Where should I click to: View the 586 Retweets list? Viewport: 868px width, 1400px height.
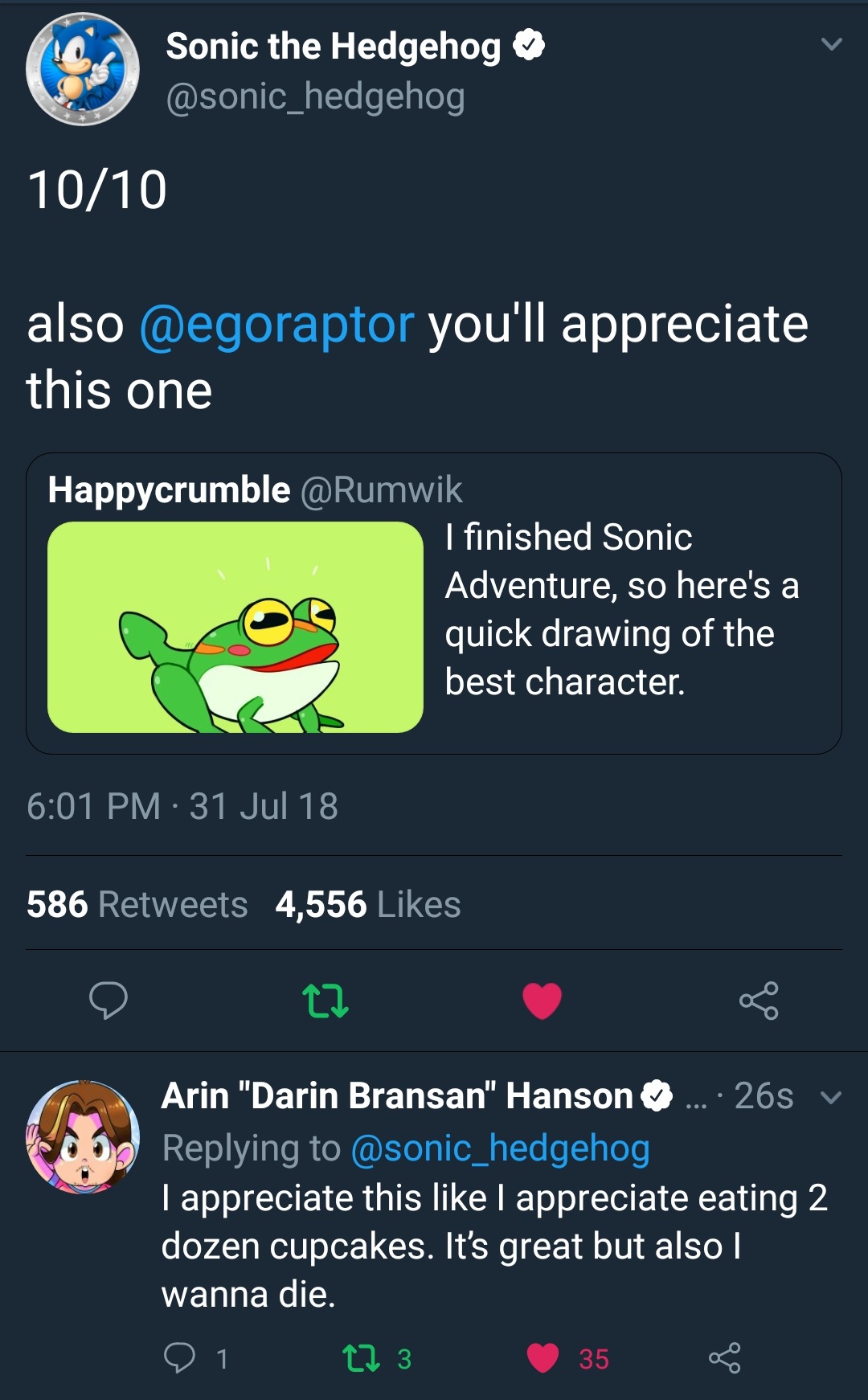pyautogui.click(x=137, y=904)
